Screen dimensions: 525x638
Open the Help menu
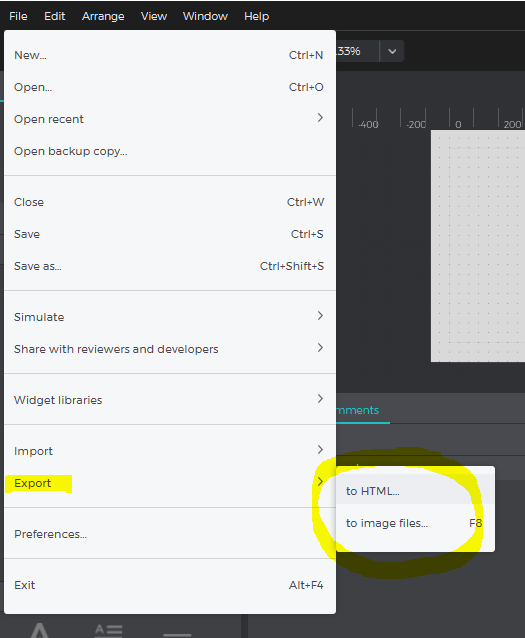click(256, 16)
